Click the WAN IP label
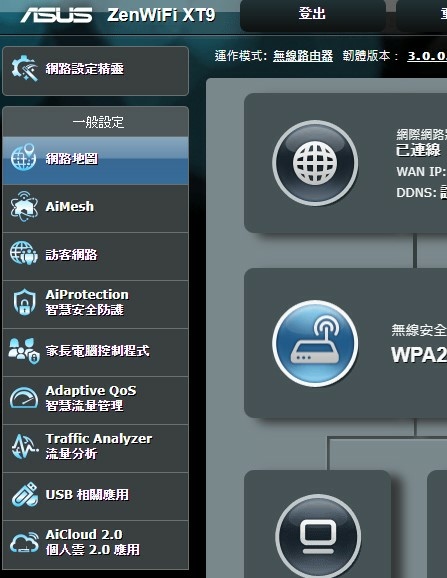This screenshot has width=447, height=578. [421, 171]
